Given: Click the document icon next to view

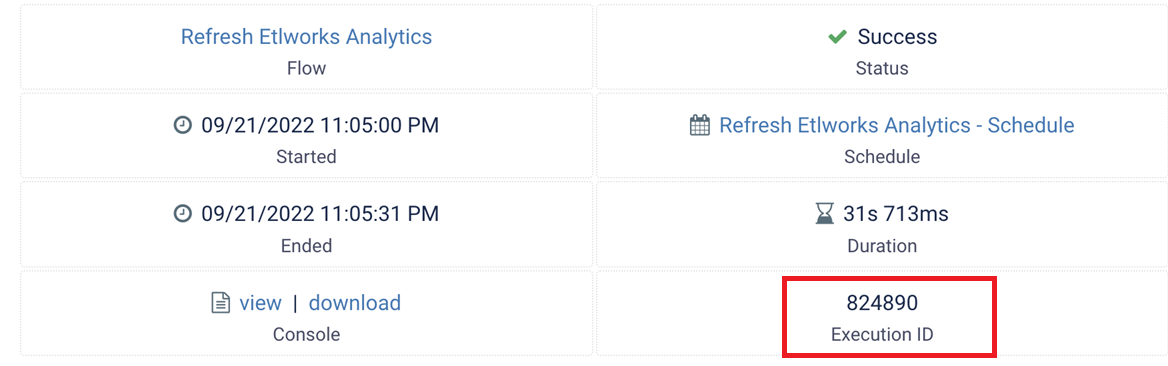Looking at the screenshot, I should pos(220,303).
